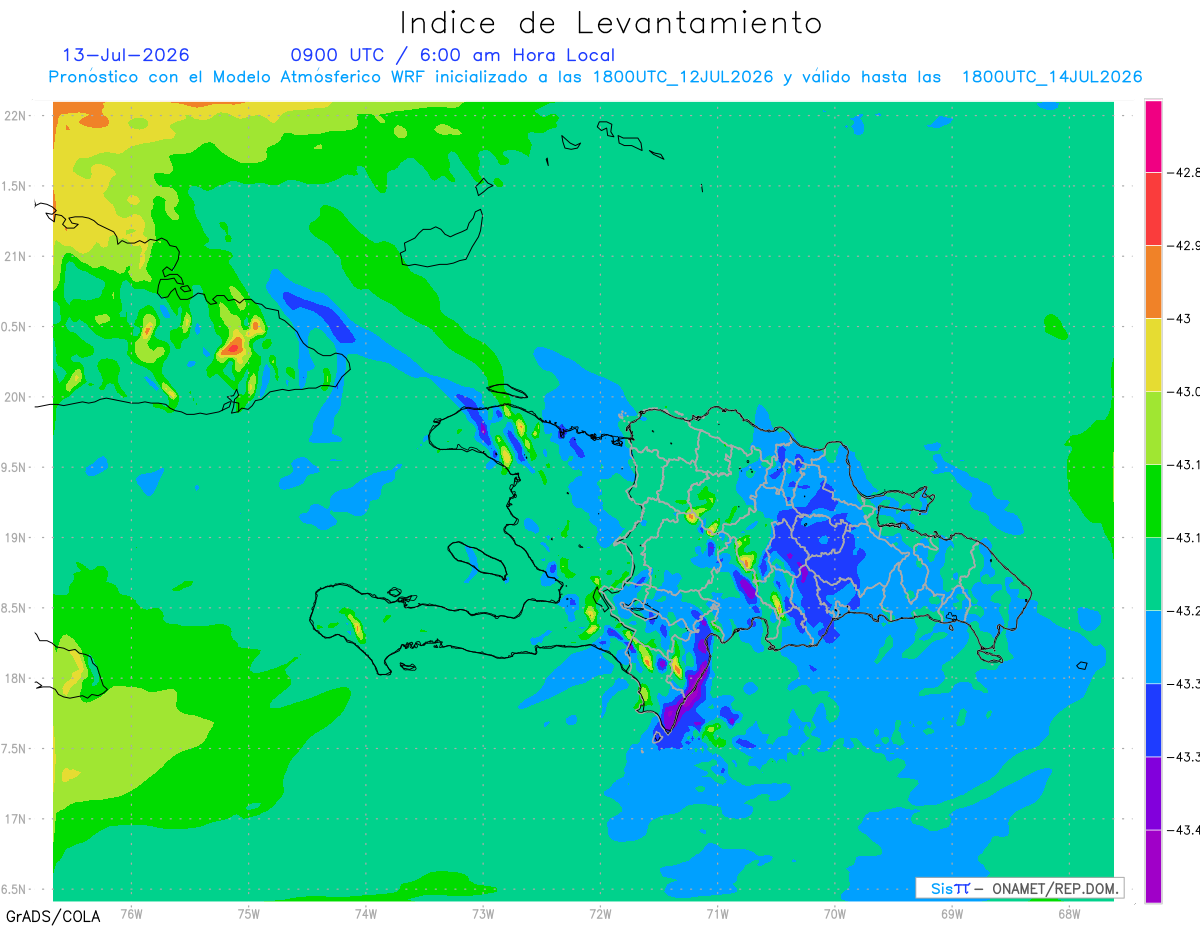Image resolution: width=1200 pixels, height=927 pixels.
Task: Click longitude label "76W"
Action: (x=131, y=913)
